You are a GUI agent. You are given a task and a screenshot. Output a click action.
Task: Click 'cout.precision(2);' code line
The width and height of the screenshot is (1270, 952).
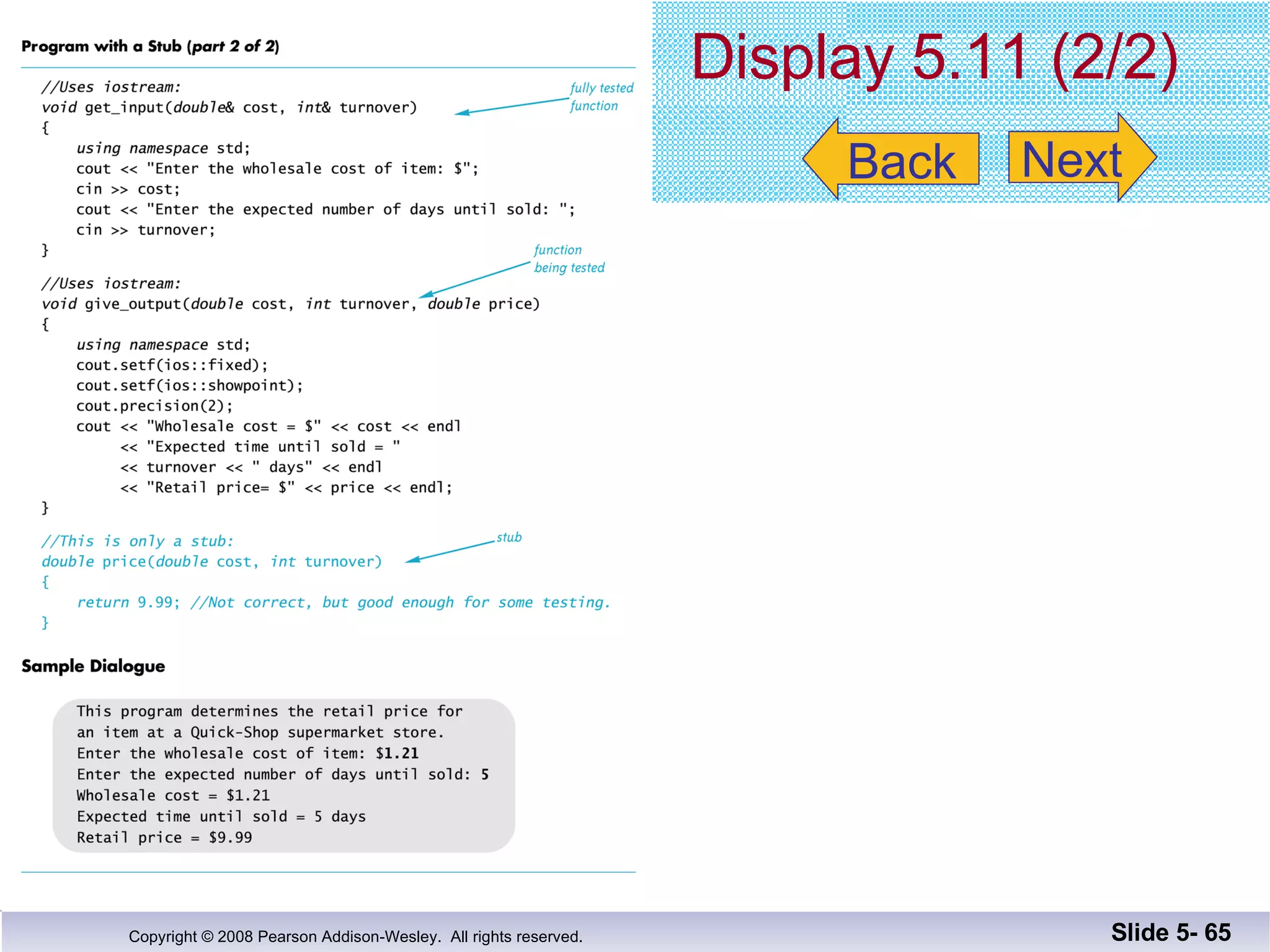[x=154, y=406]
